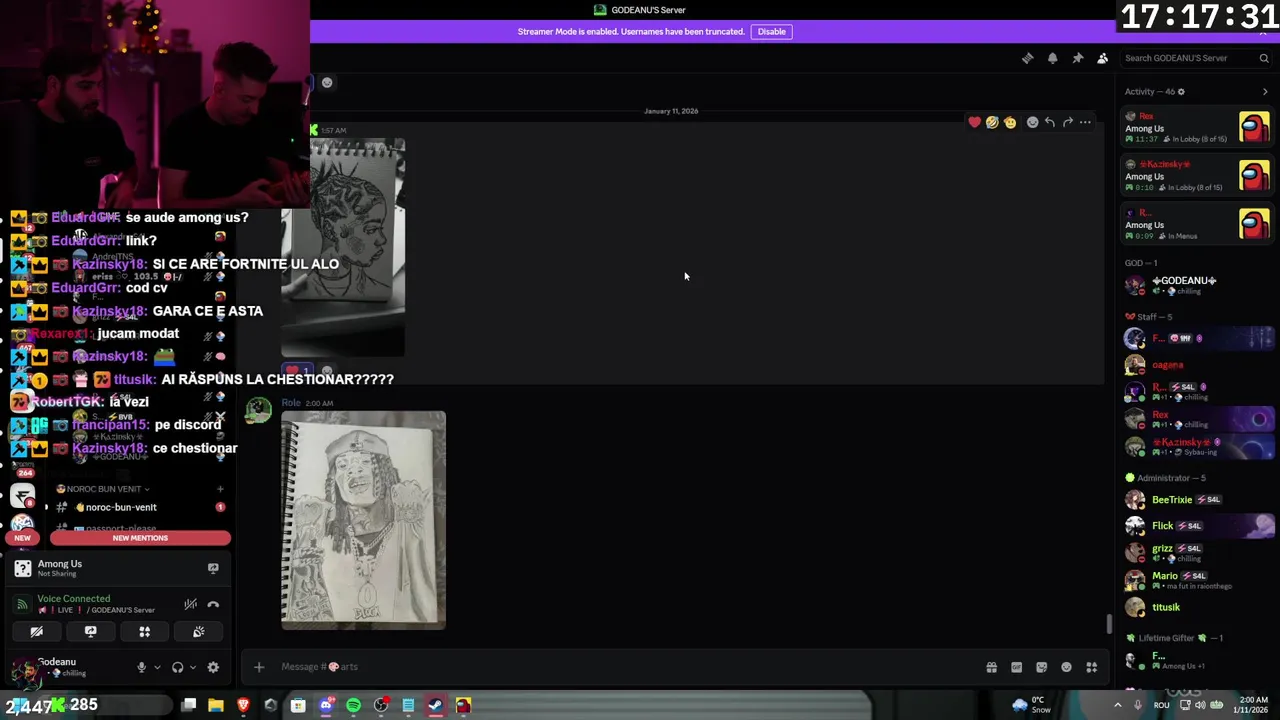The height and width of the screenshot is (720, 1280).
Task: Collapse the NOROC BUN VENIT category
Action: 102,489
